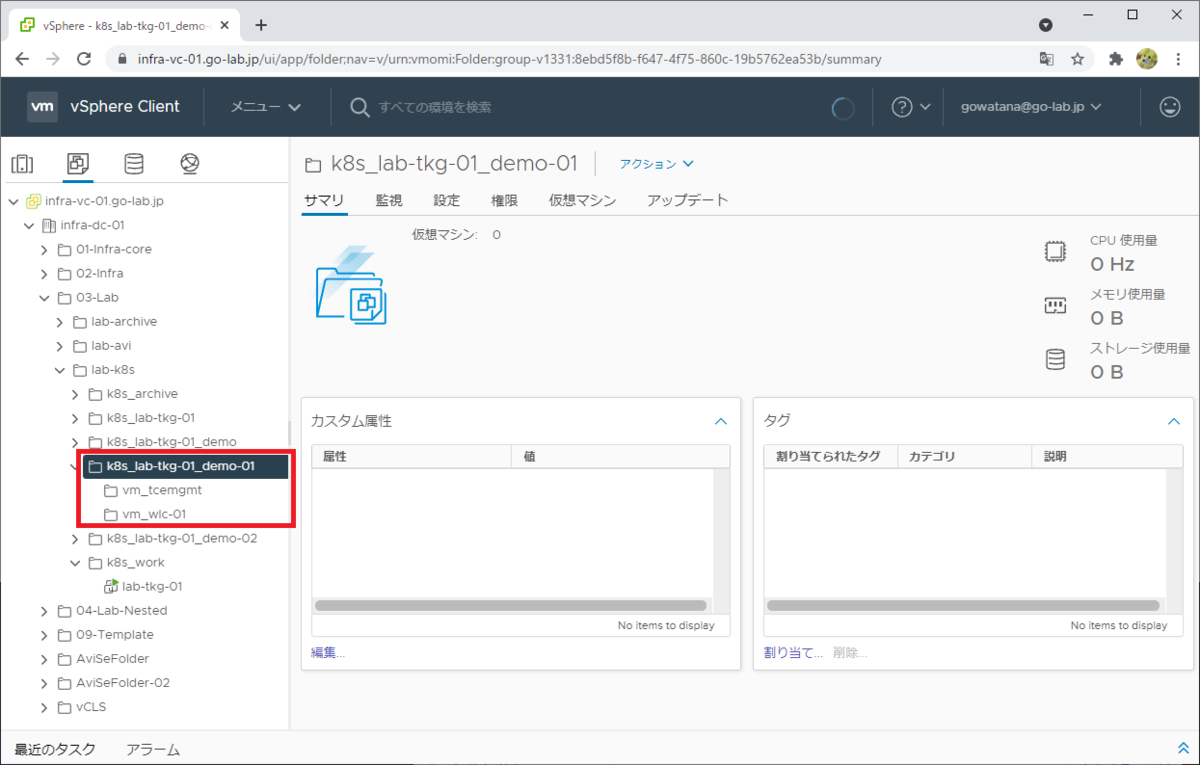Click the 割り当て... link
1200x765 pixels.
pos(793,652)
